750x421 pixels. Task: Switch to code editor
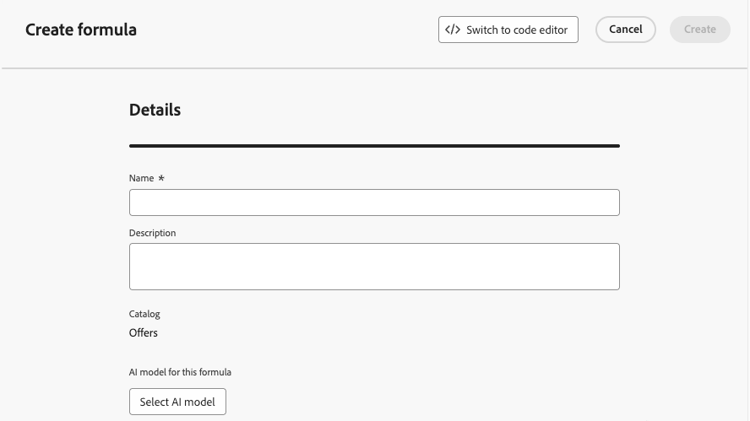point(508,30)
